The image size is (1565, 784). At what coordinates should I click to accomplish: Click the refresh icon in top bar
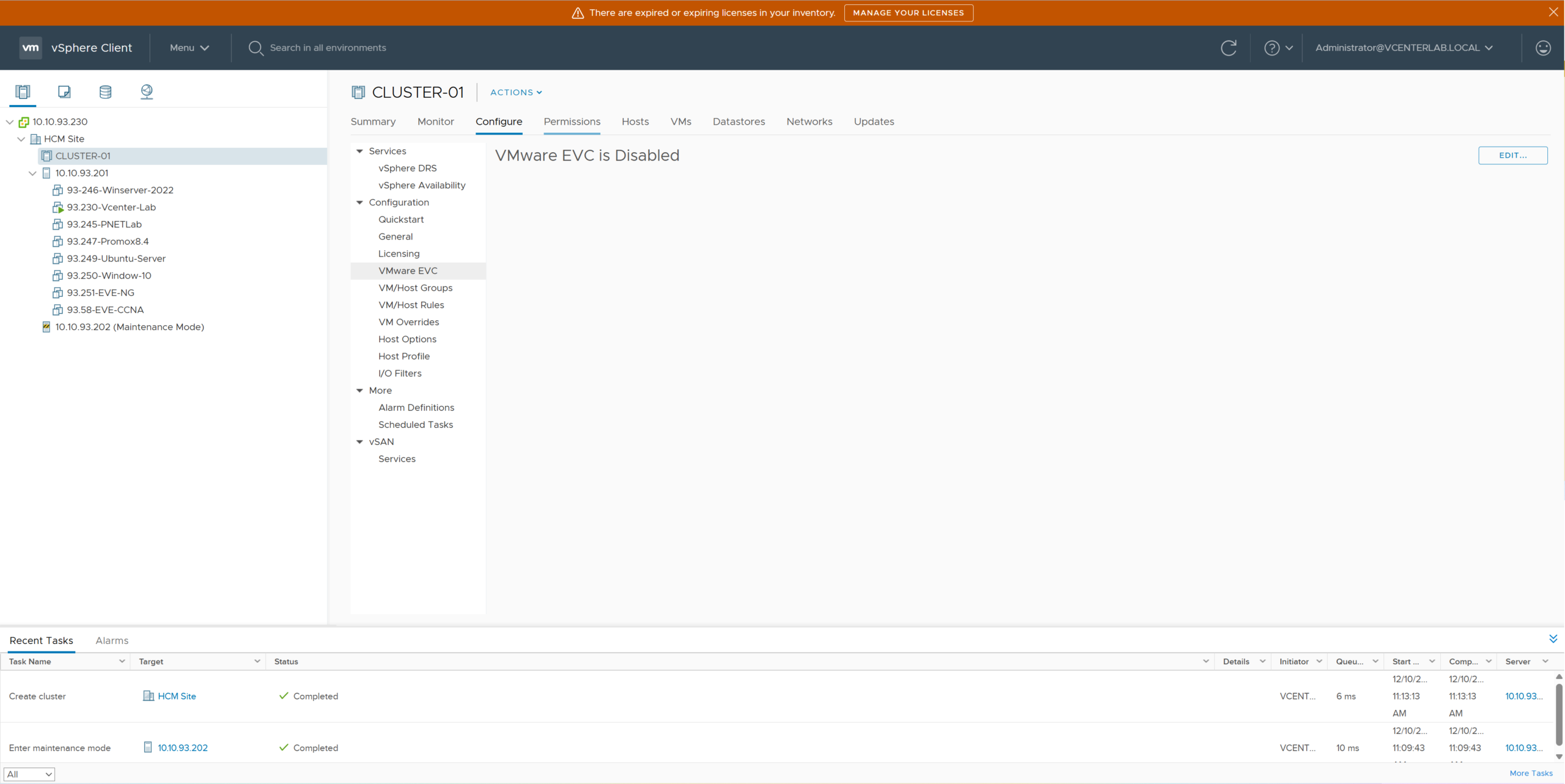coord(1228,48)
